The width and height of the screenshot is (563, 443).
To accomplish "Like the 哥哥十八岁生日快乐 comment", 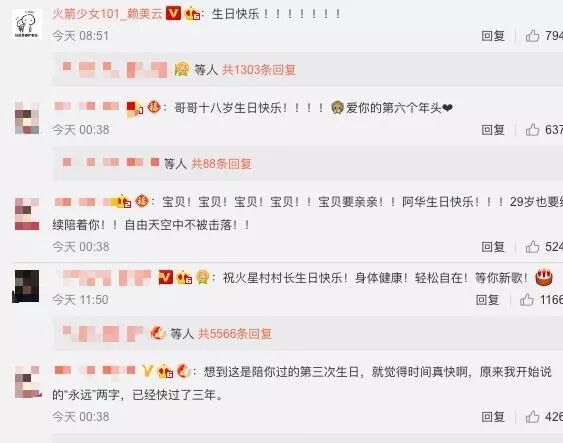I will pyautogui.click(x=532, y=130).
